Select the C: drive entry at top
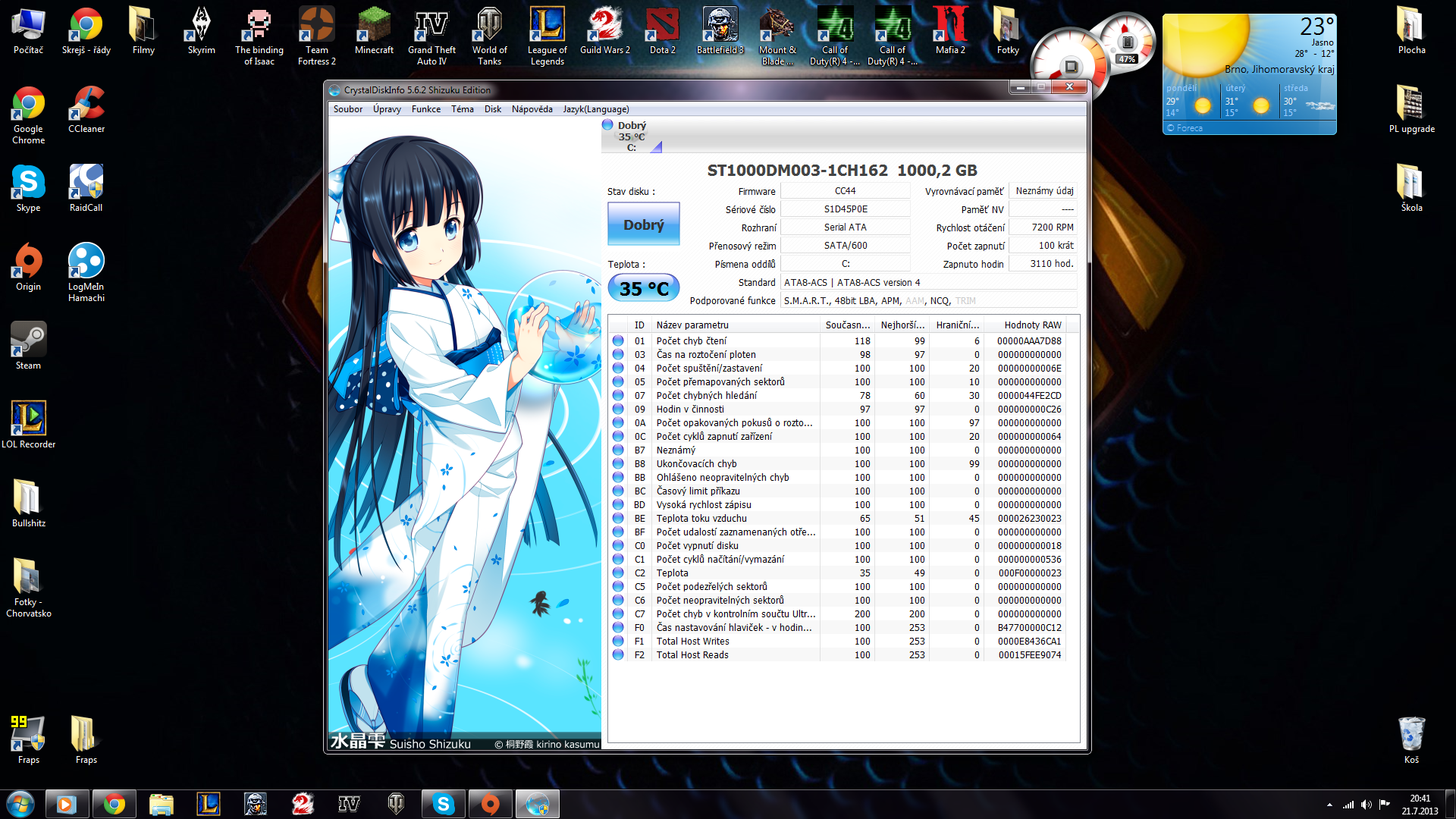 pyautogui.click(x=632, y=136)
